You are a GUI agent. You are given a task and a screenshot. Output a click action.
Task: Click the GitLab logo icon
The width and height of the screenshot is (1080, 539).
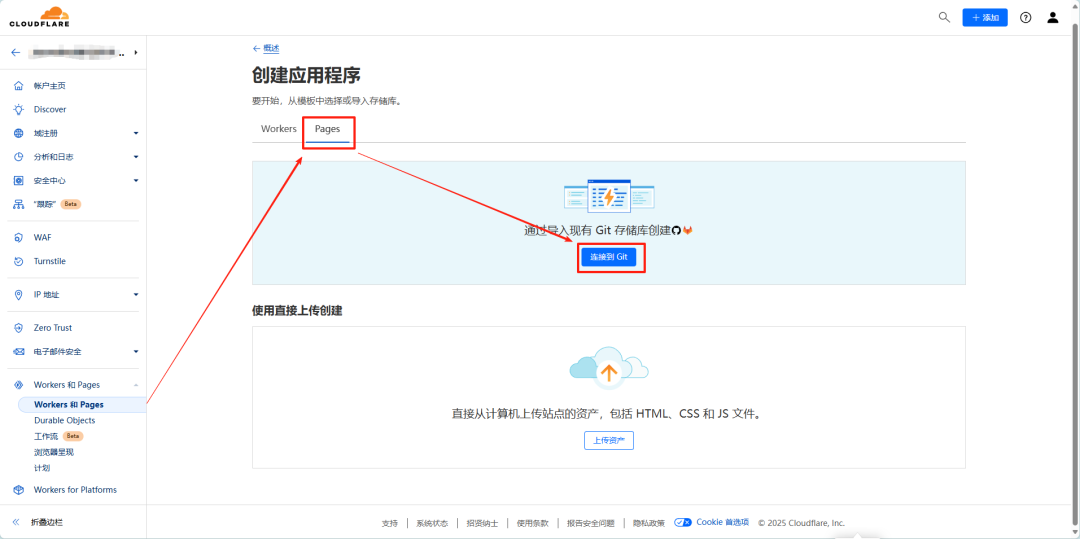coord(687,230)
